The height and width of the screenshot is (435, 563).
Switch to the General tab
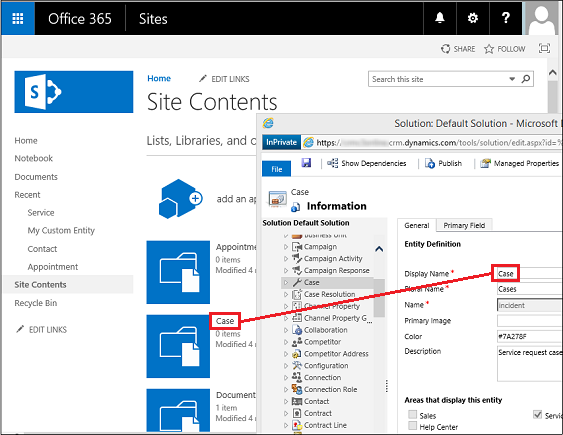point(417,225)
